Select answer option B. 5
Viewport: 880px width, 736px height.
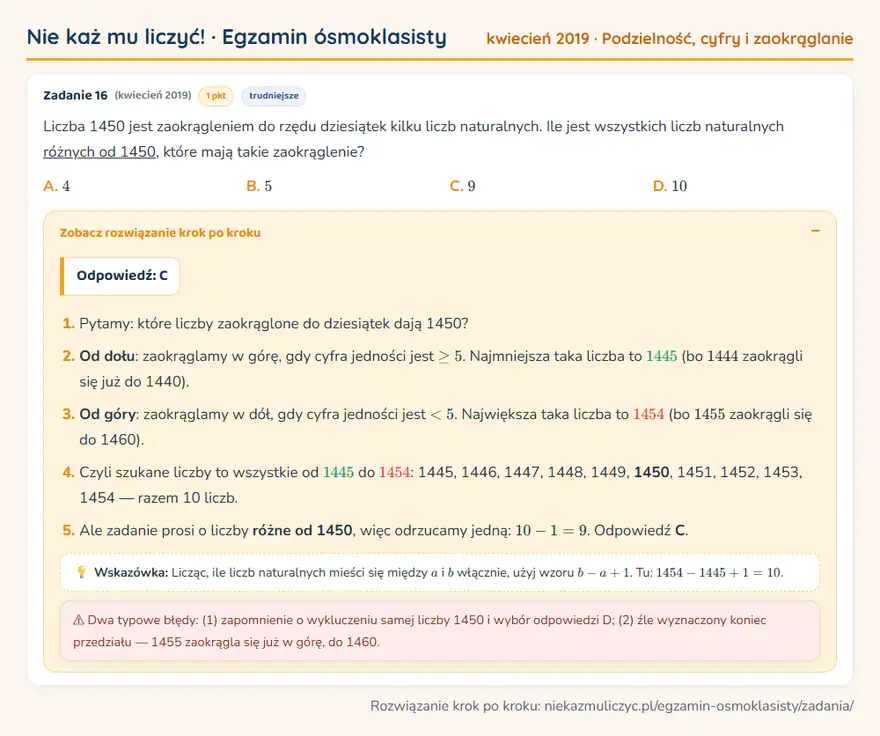[259, 186]
